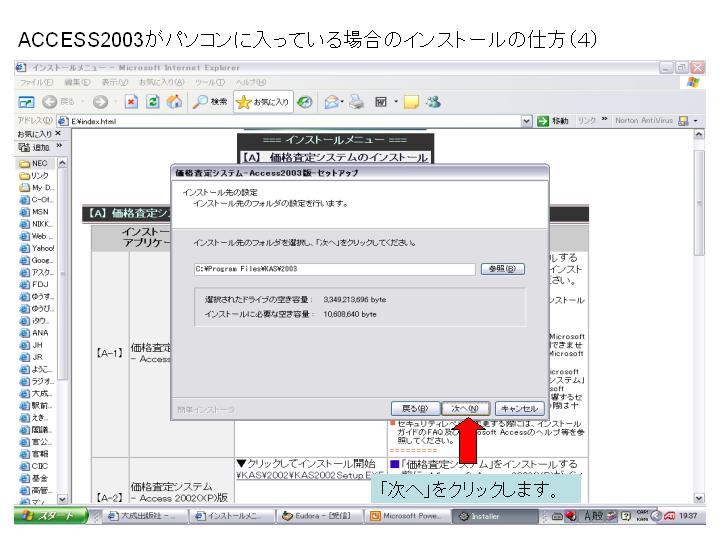
Task: Click the install folder path field
Action: (x=335, y=269)
